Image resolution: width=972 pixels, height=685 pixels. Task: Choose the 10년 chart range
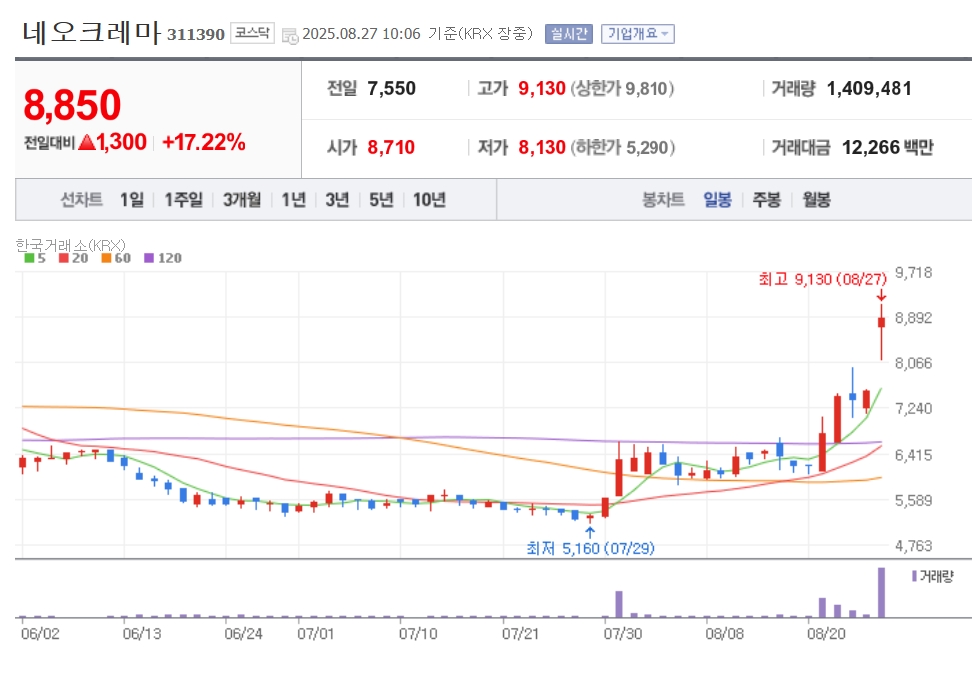[429, 200]
